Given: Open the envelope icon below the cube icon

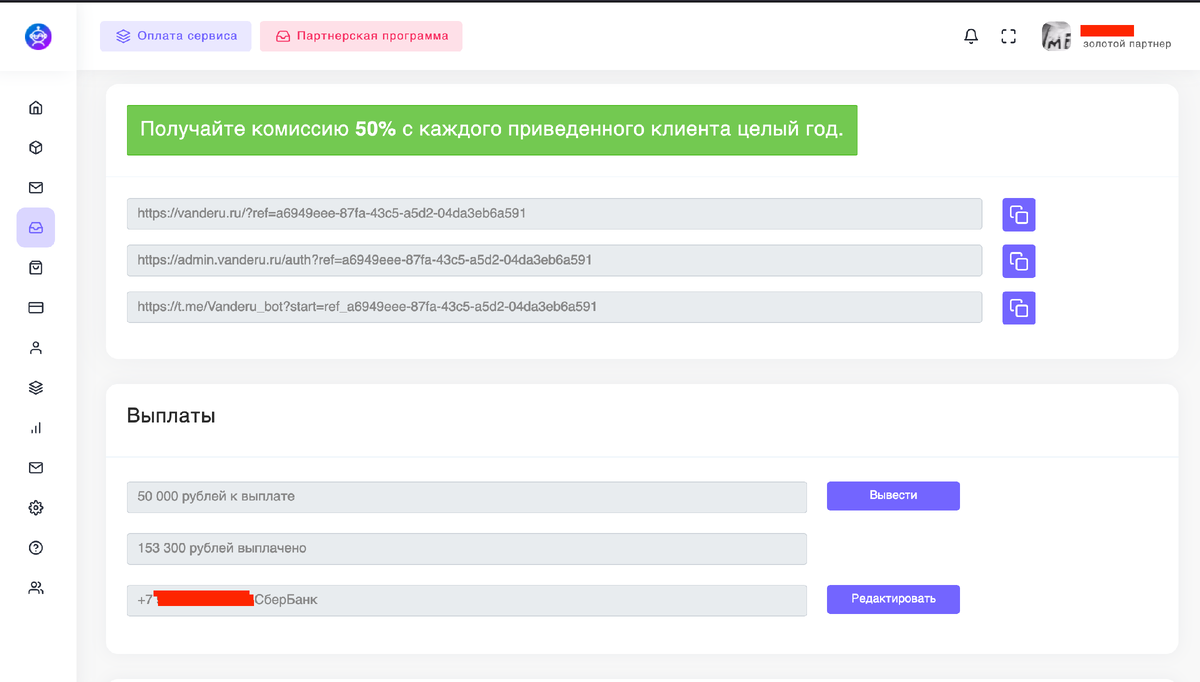Looking at the screenshot, I should [36, 188].
